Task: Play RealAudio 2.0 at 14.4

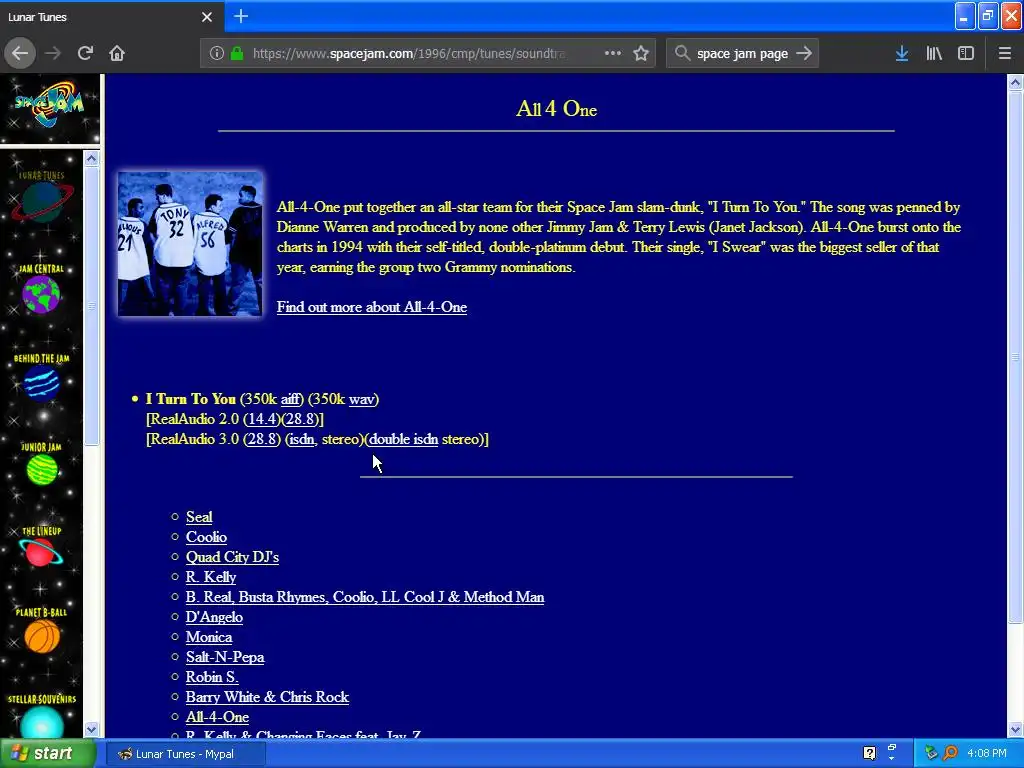Action: (264, 419)
